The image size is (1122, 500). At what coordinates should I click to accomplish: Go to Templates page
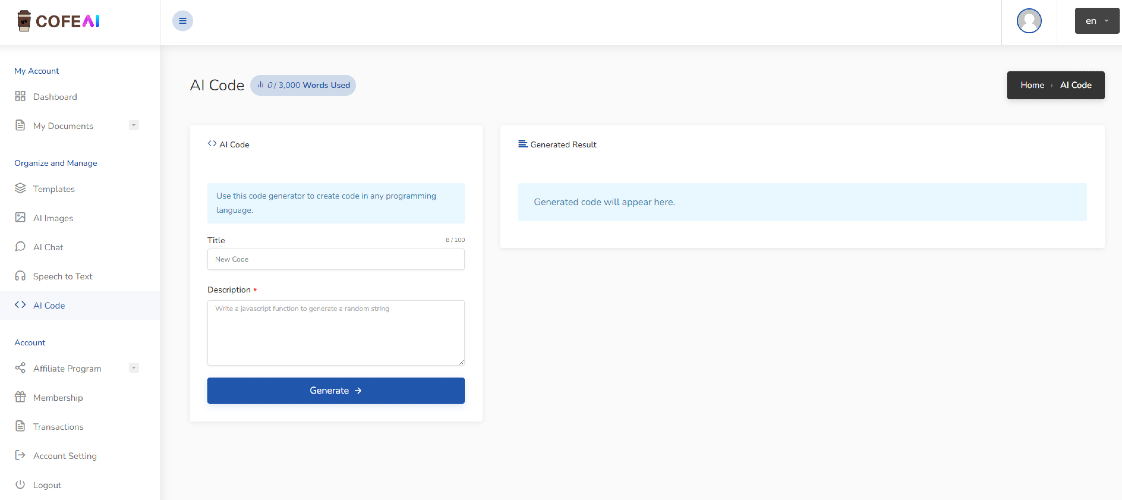coord(54,189)
